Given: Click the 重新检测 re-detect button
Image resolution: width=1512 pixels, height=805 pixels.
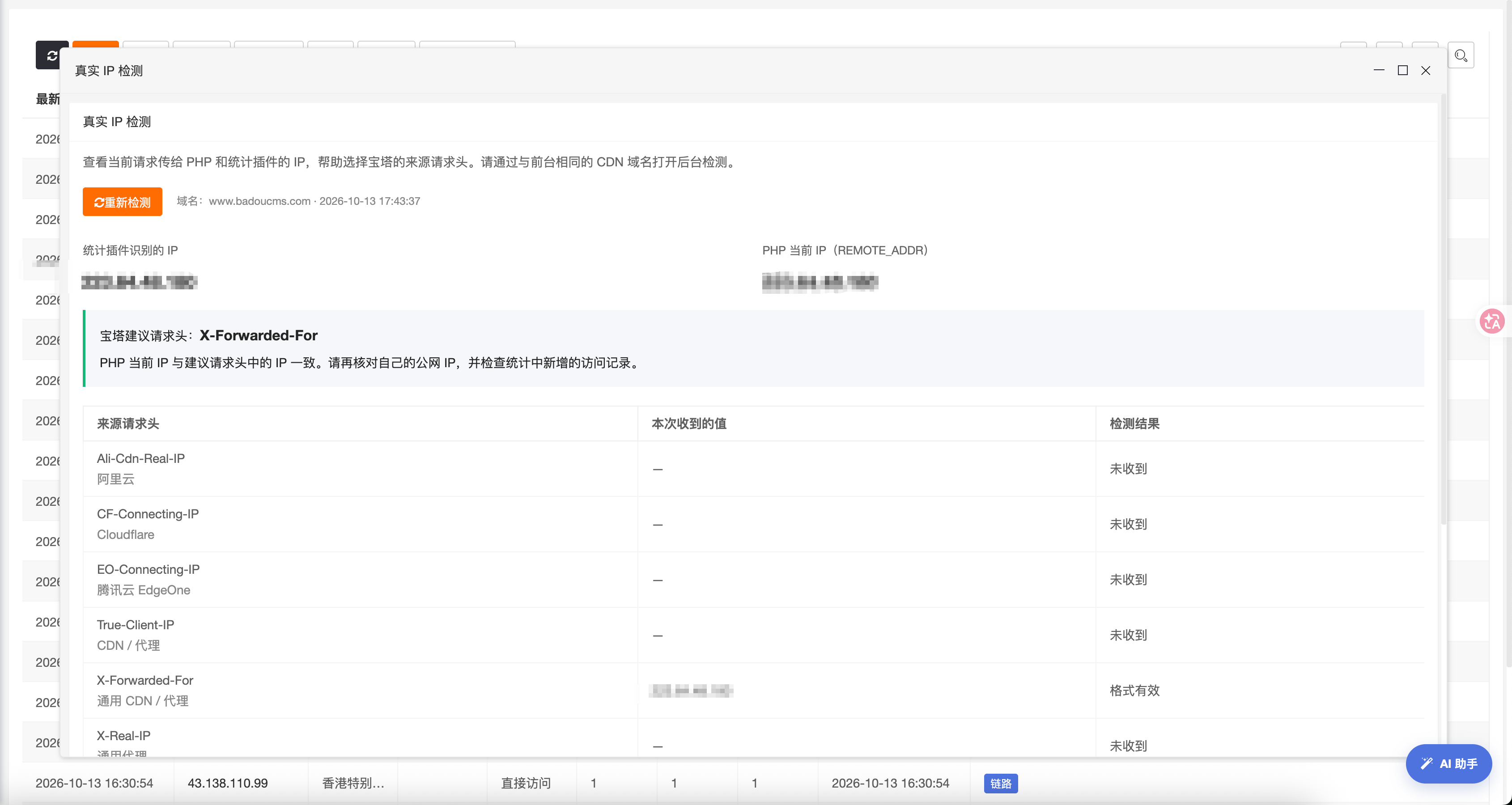Looking at the screenshot, I should coord(122,202).
